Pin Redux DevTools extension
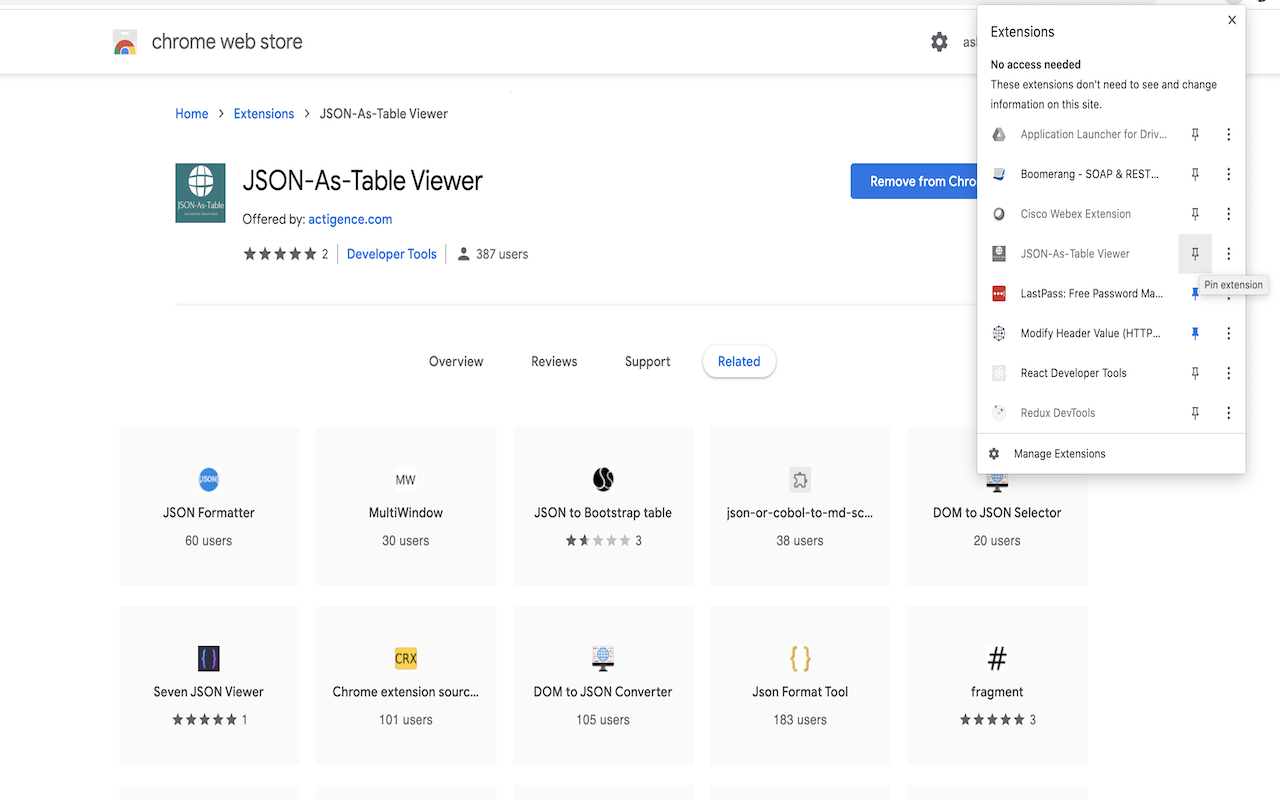 click(1195, 413)
